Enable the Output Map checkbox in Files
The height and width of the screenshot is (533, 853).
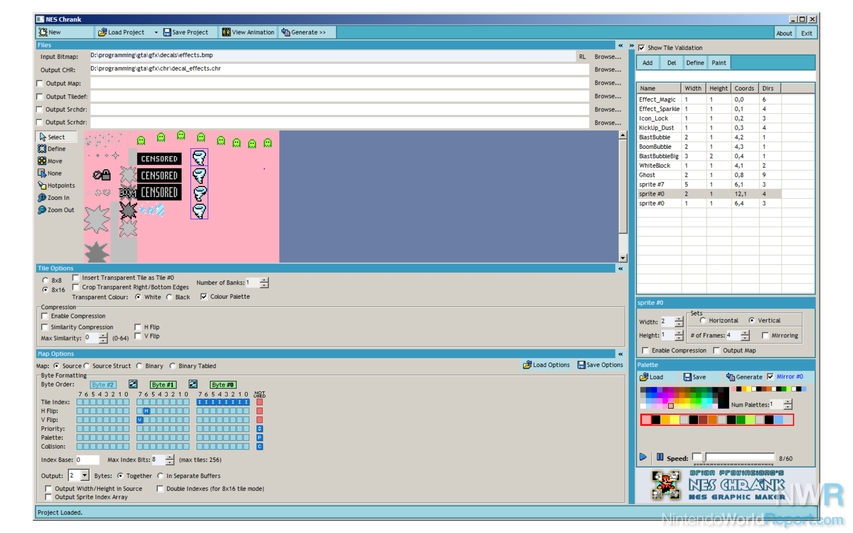40,83
